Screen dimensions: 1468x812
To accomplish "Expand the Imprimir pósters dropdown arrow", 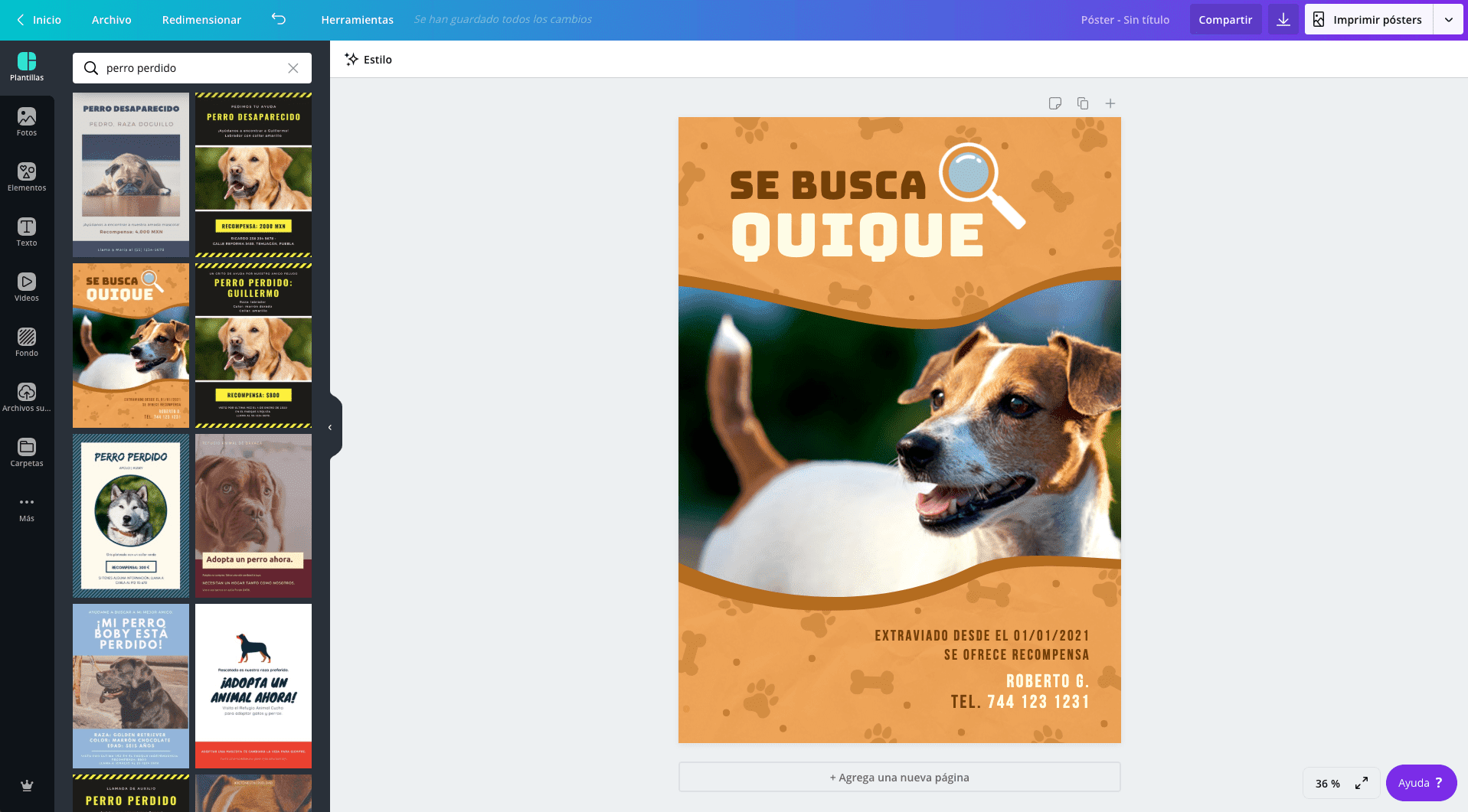I will 1449,20.
